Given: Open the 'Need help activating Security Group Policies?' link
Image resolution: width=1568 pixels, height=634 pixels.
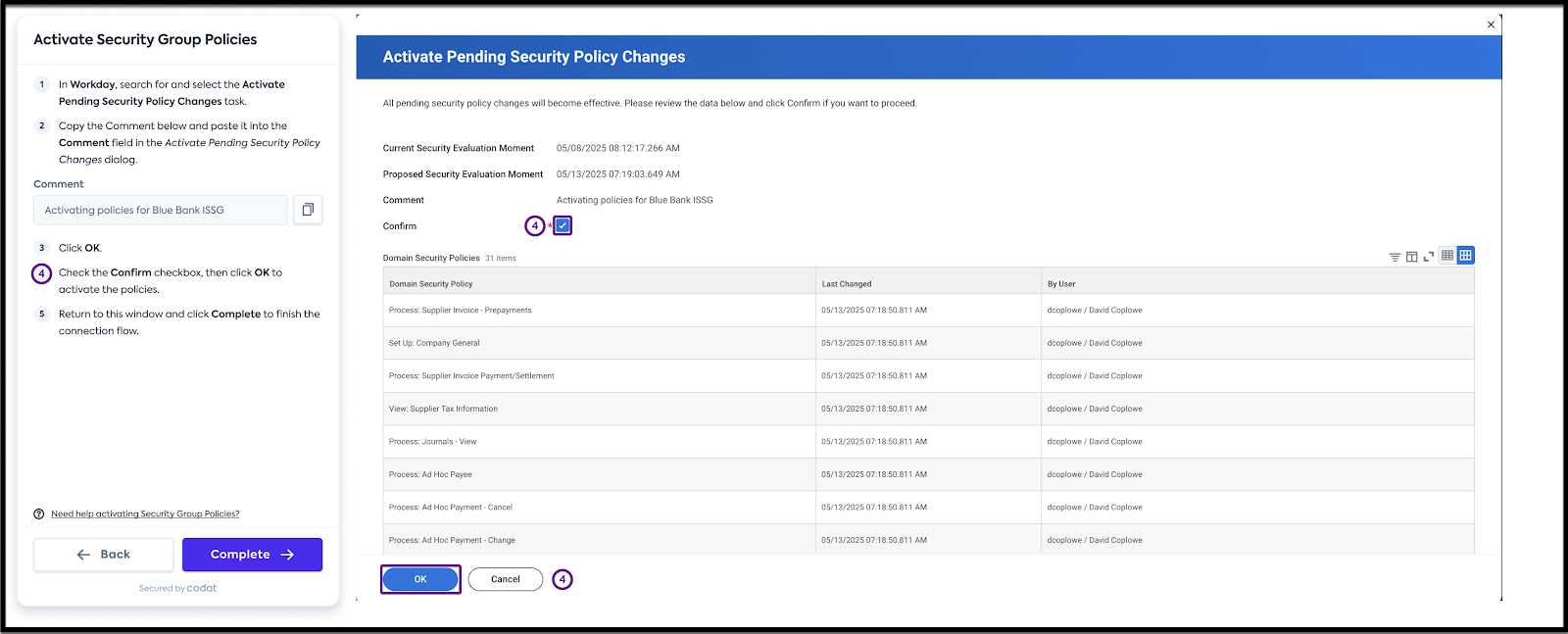Looking at the screenshot, I should point(145,514).
